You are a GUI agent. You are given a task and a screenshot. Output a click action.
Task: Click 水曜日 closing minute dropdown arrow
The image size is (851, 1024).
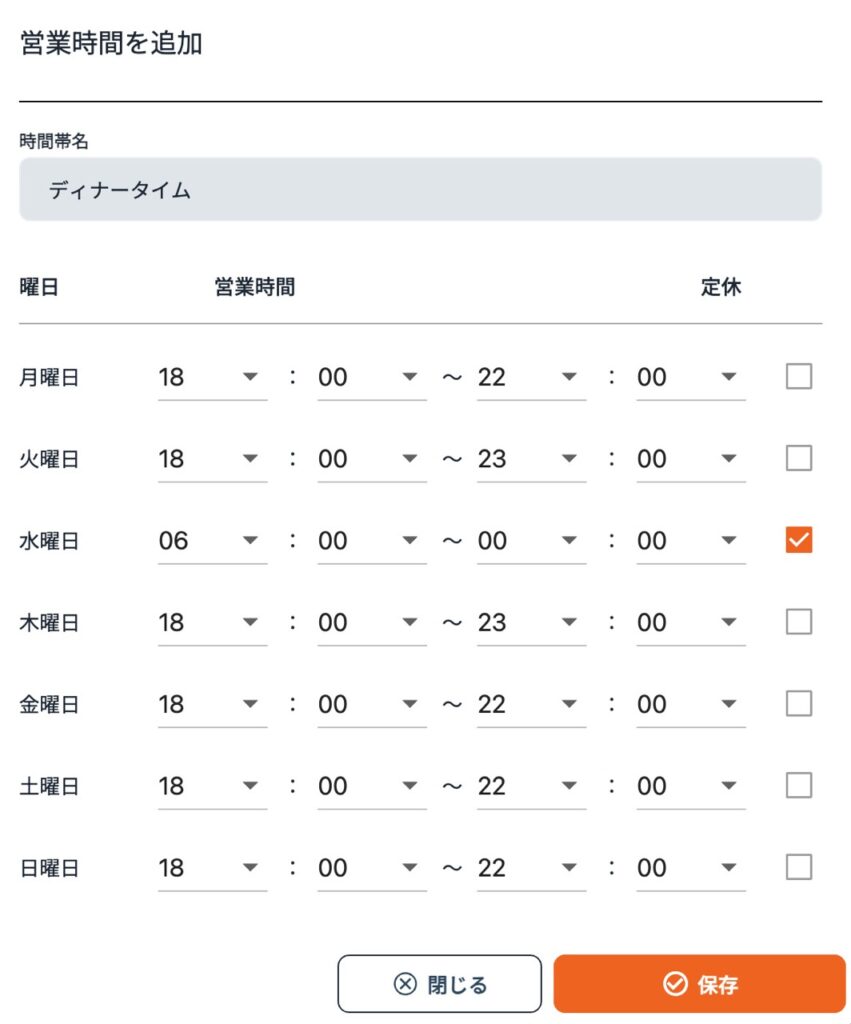coord(729,541)
